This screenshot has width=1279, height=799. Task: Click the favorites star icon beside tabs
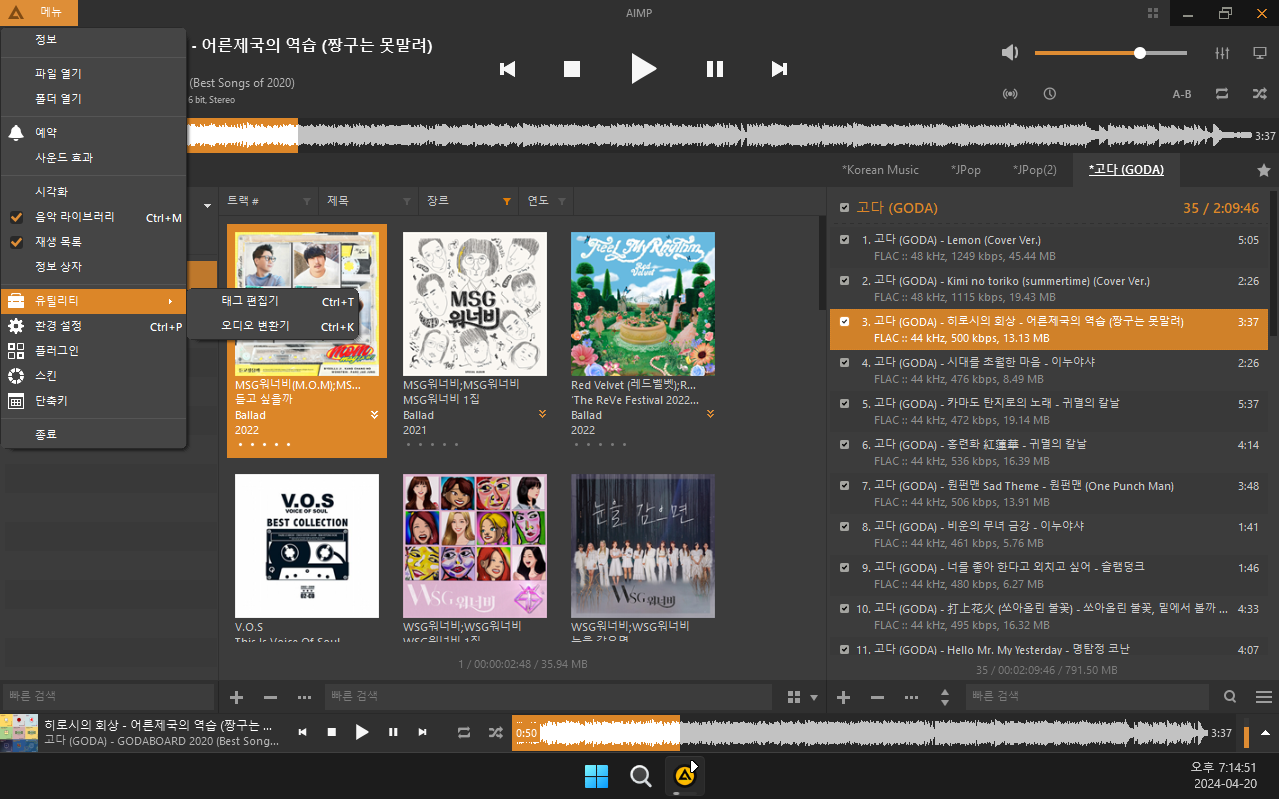coord(1263,170)
